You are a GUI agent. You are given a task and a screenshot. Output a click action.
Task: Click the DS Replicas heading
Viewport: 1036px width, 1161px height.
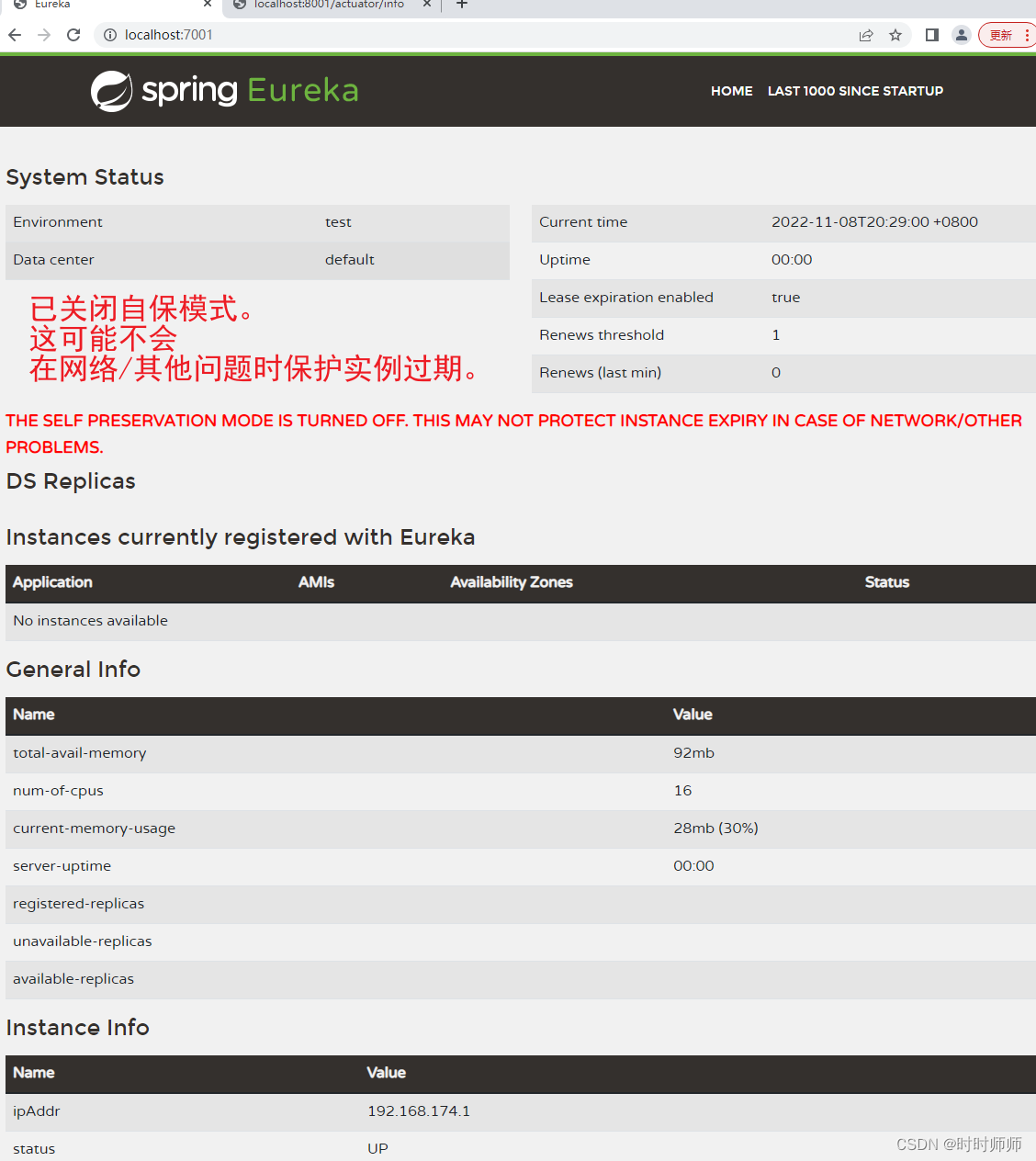pyautogui.click(x=71, y=481)
